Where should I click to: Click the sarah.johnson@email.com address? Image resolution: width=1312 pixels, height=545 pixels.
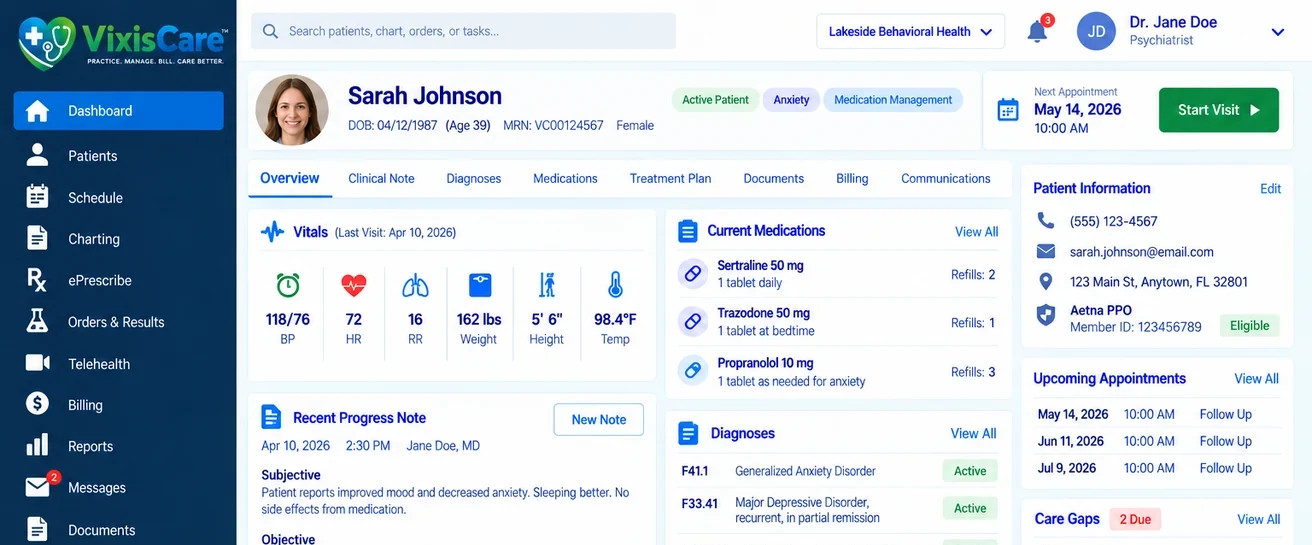(x=1141, y=252)
